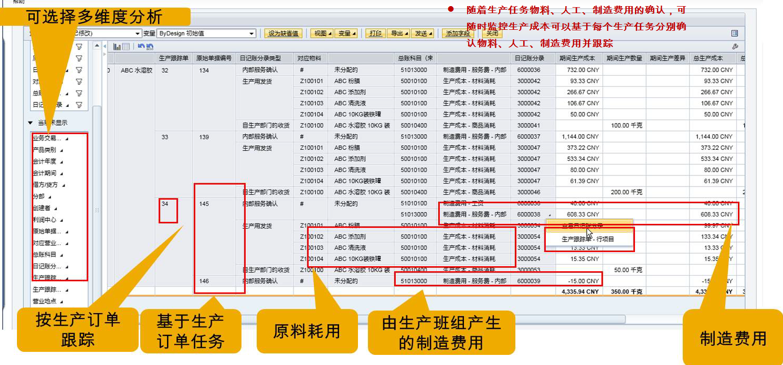The width and height of the screenshot is (783, 365).
Task: Click the panel layout icon at toolbar right
Action: (734, 33)
